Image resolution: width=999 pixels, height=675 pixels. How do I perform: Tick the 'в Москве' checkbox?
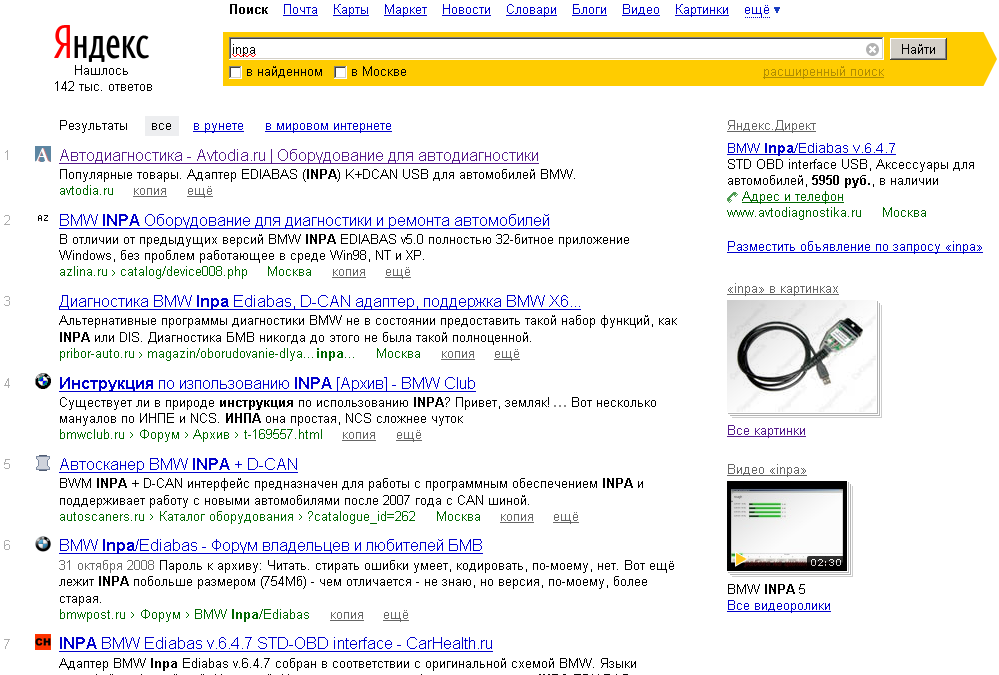click(340, 72)
